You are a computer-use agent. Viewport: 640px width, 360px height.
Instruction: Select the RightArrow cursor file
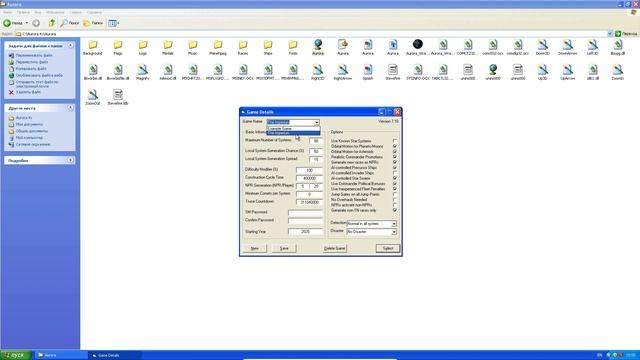pyautogui.click(x=343, y=72)
